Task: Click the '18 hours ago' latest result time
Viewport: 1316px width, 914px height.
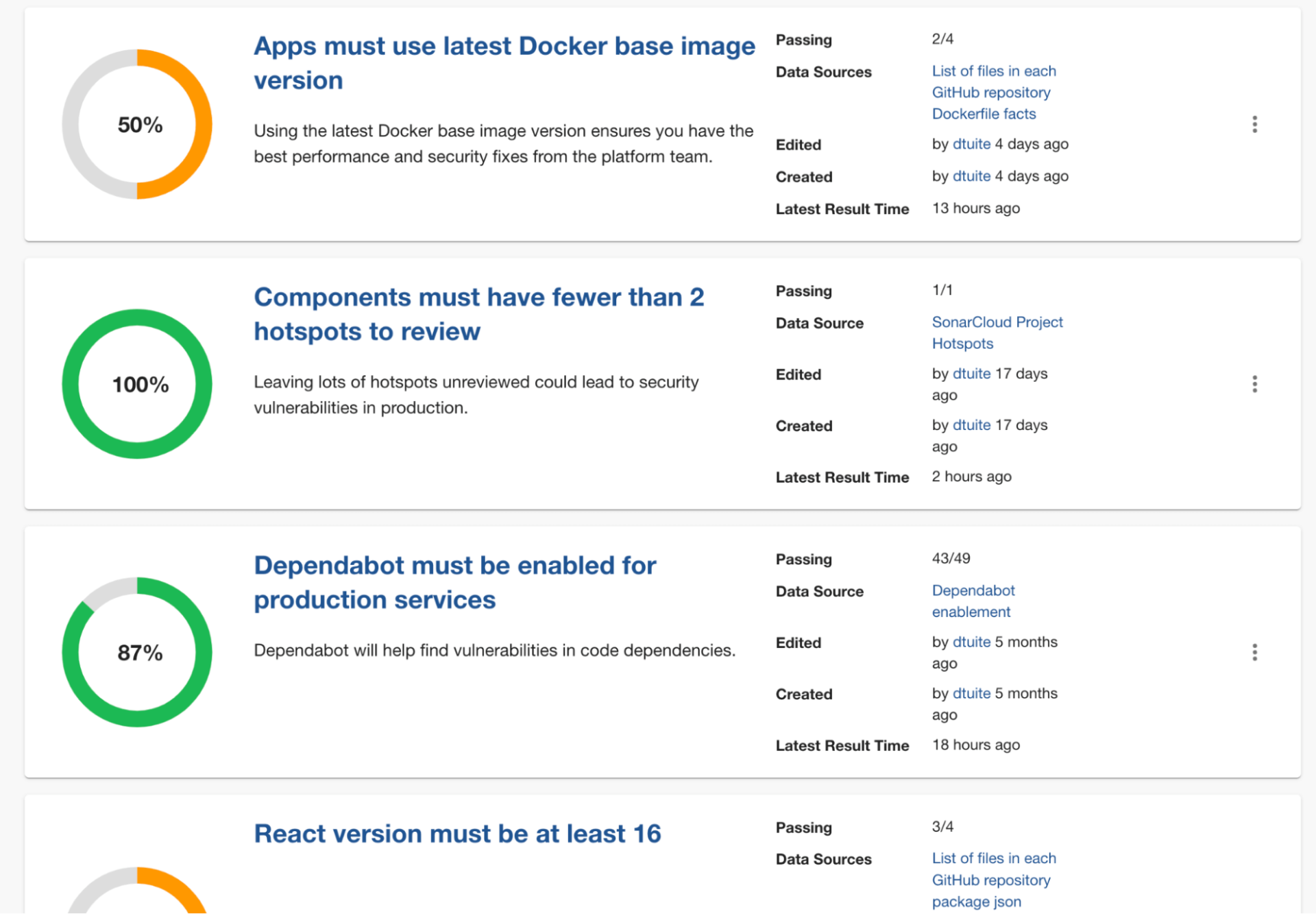Action: pyautogui.click(x=975, y=745)
